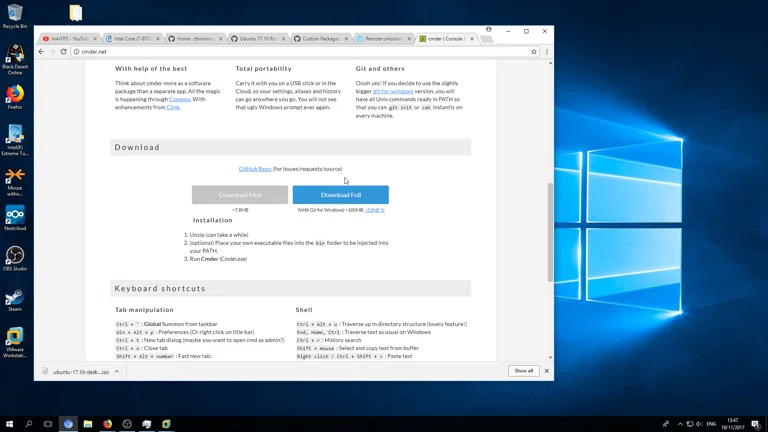Click the Download Full button
Image resolution: width=768 pixels, height=432 pixels.
click(x=340, y=195)
